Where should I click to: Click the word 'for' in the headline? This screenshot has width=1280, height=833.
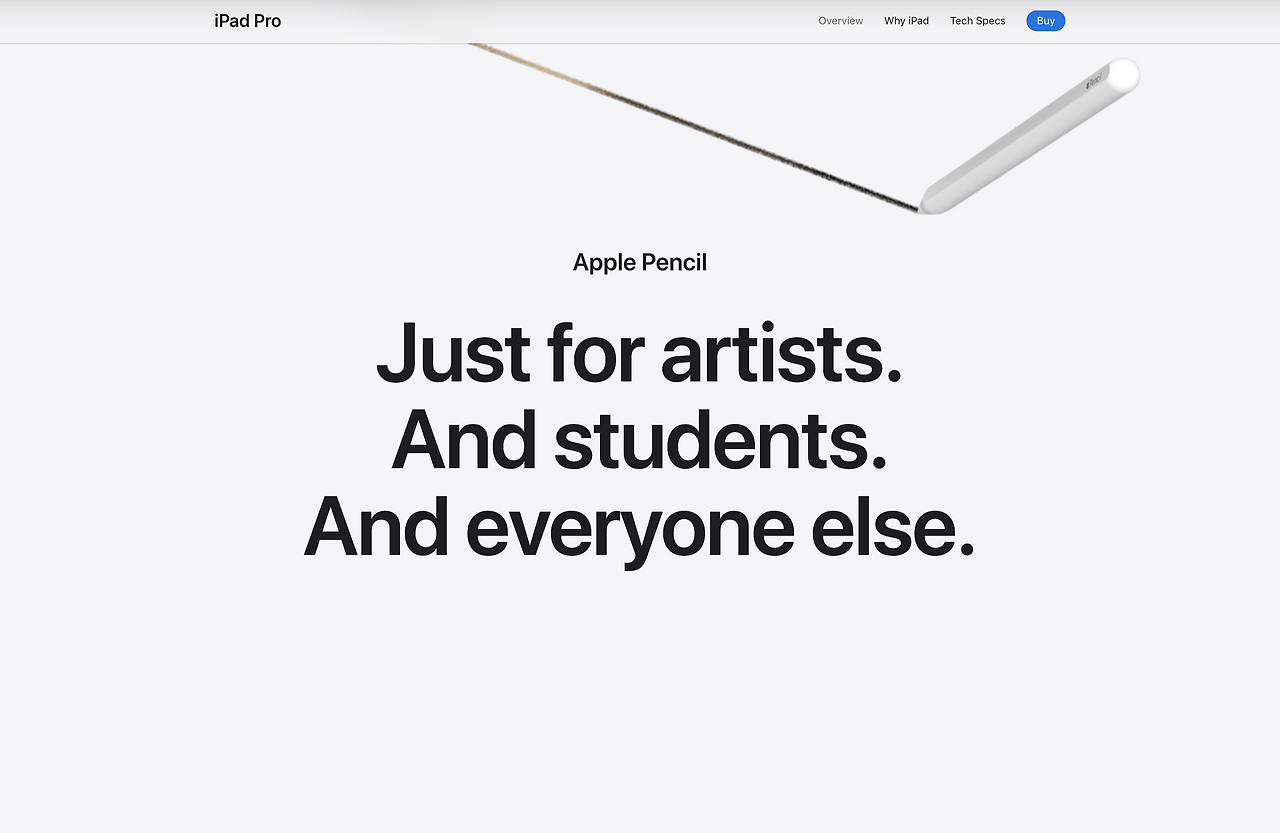click(x=596, y=352)
